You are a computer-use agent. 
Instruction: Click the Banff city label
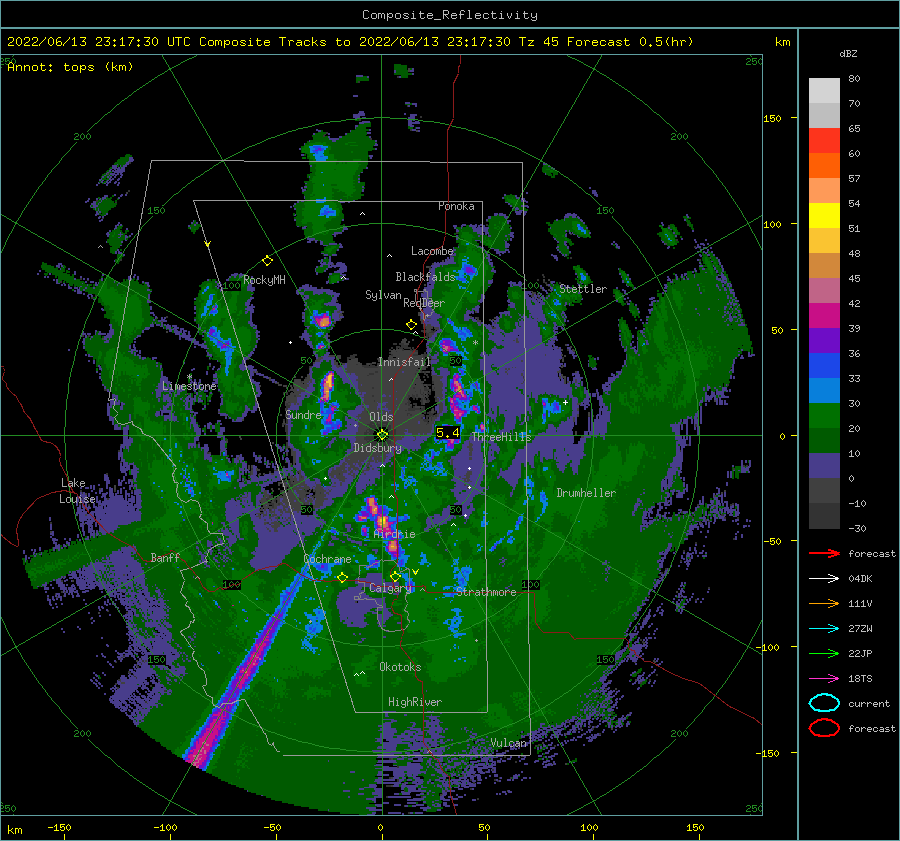[165, 557]
